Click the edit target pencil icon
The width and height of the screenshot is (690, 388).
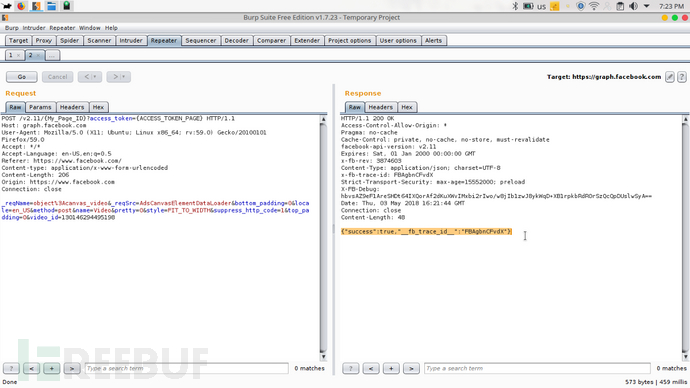point(670,77)
